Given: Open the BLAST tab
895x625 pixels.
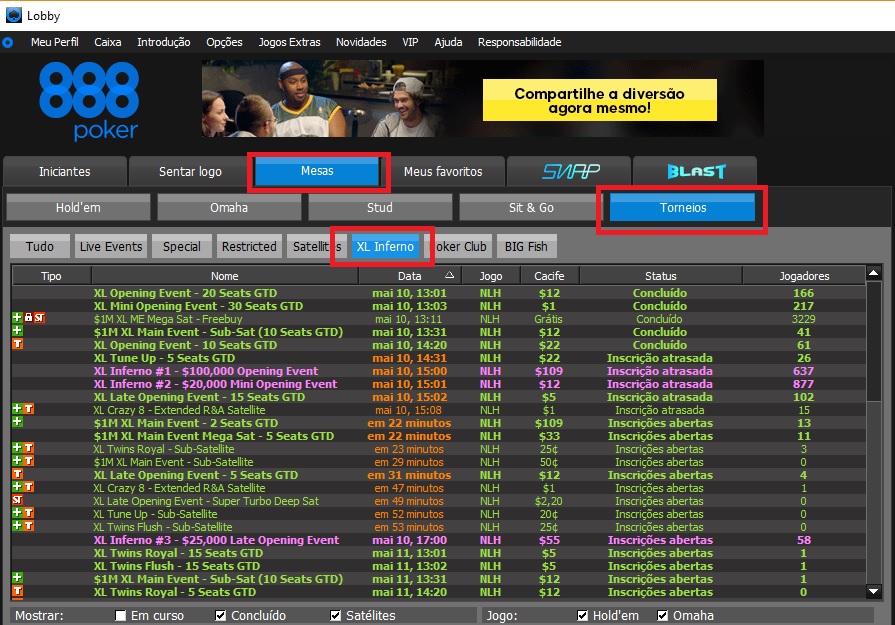Looking at the screenshot, I should pos(695,171).
